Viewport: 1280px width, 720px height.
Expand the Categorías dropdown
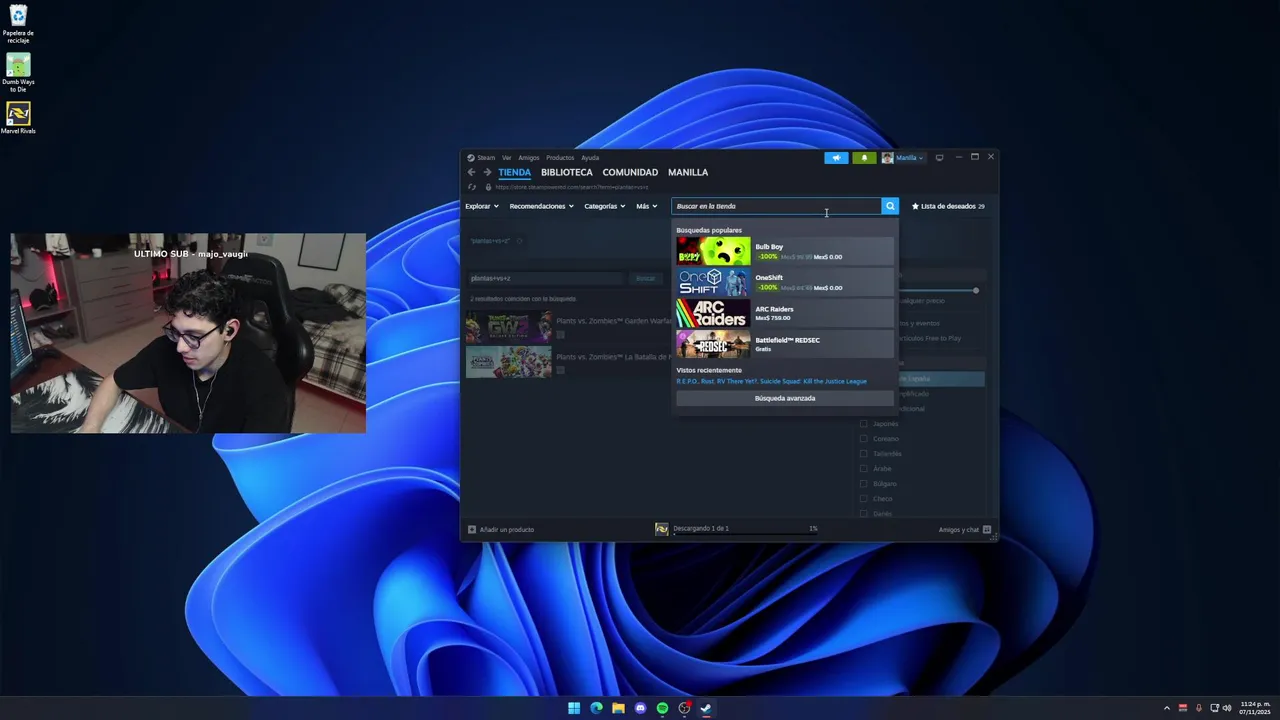(604, 206)
